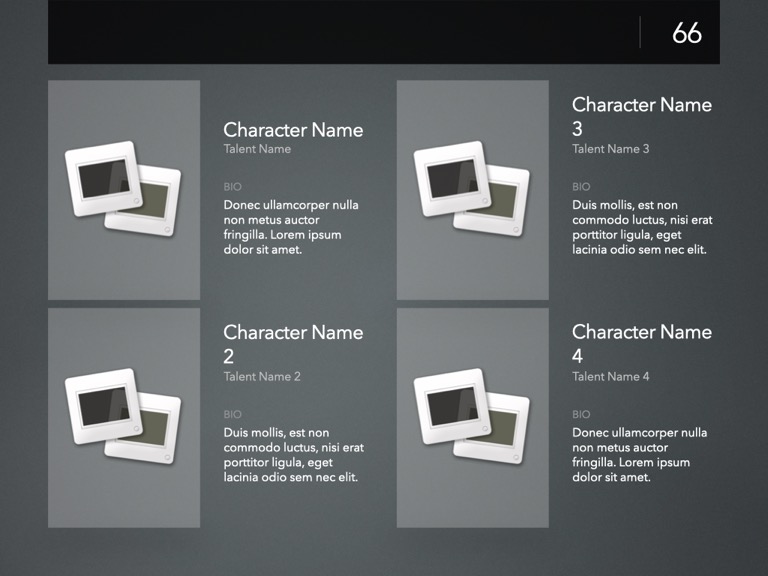Click the unnumbered "Talent Name" subtitle
Screen dimensions: 768x576
click(x=257, y=149)
